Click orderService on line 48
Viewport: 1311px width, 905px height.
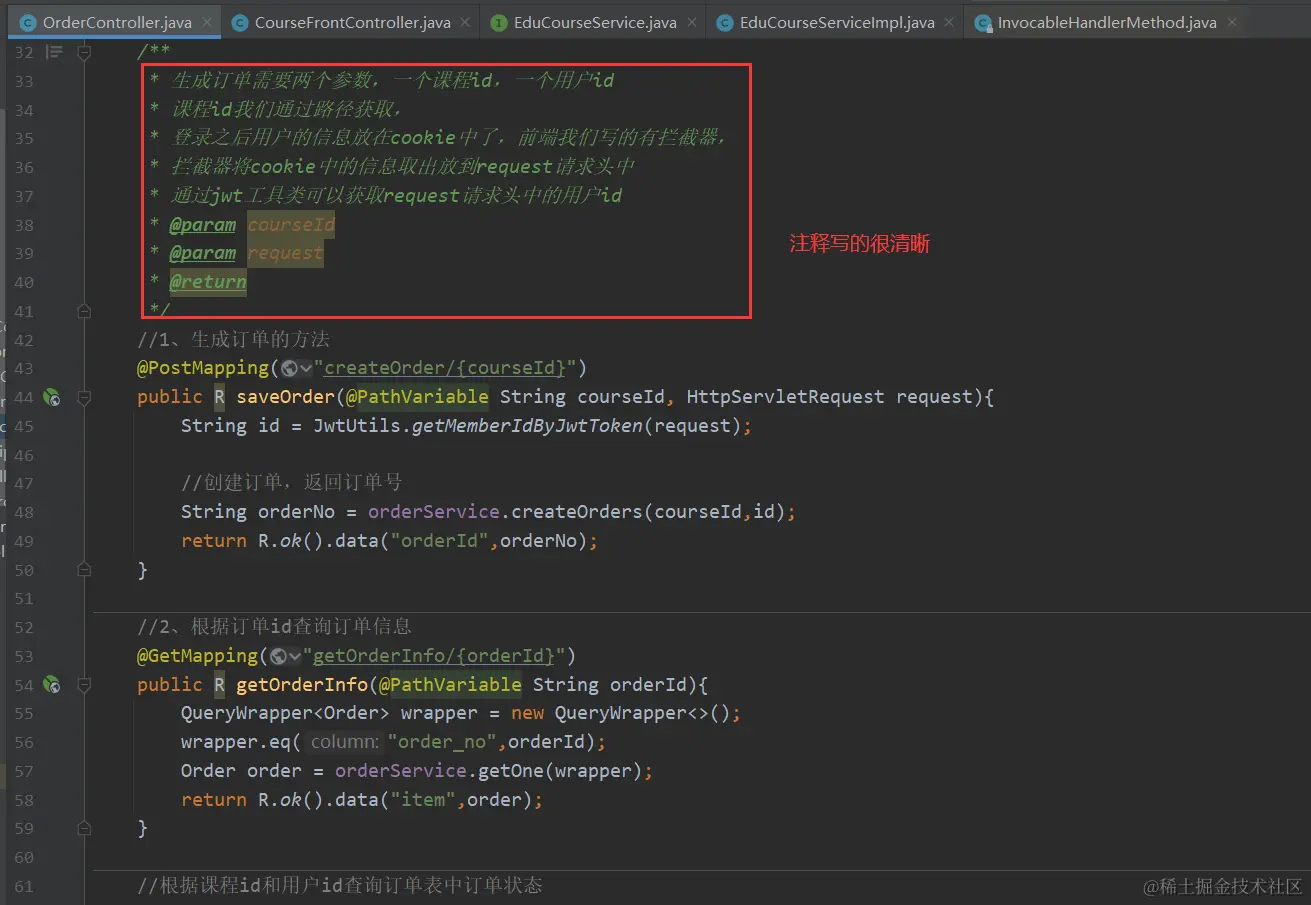pos(434,512)
